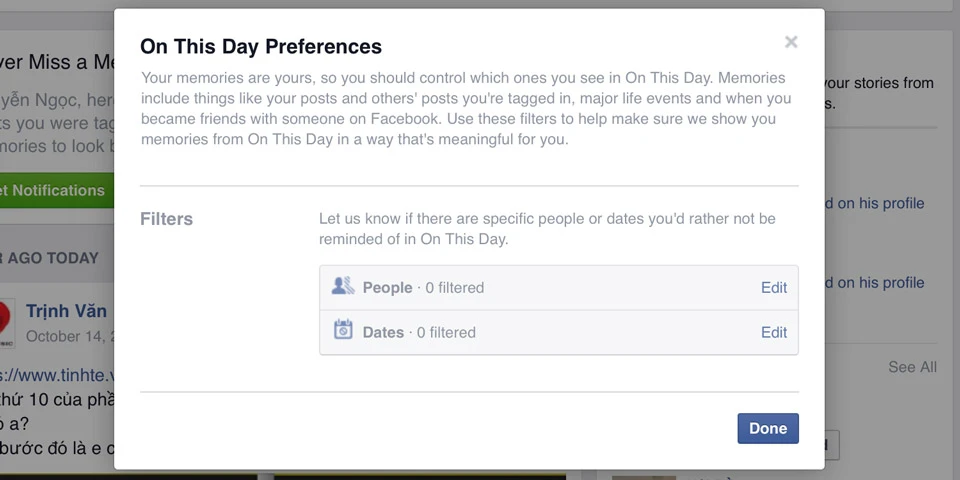Click the Dates calendar icon
Image resolution: width=960 pixels, height=480 pixels.
[343, 331]
